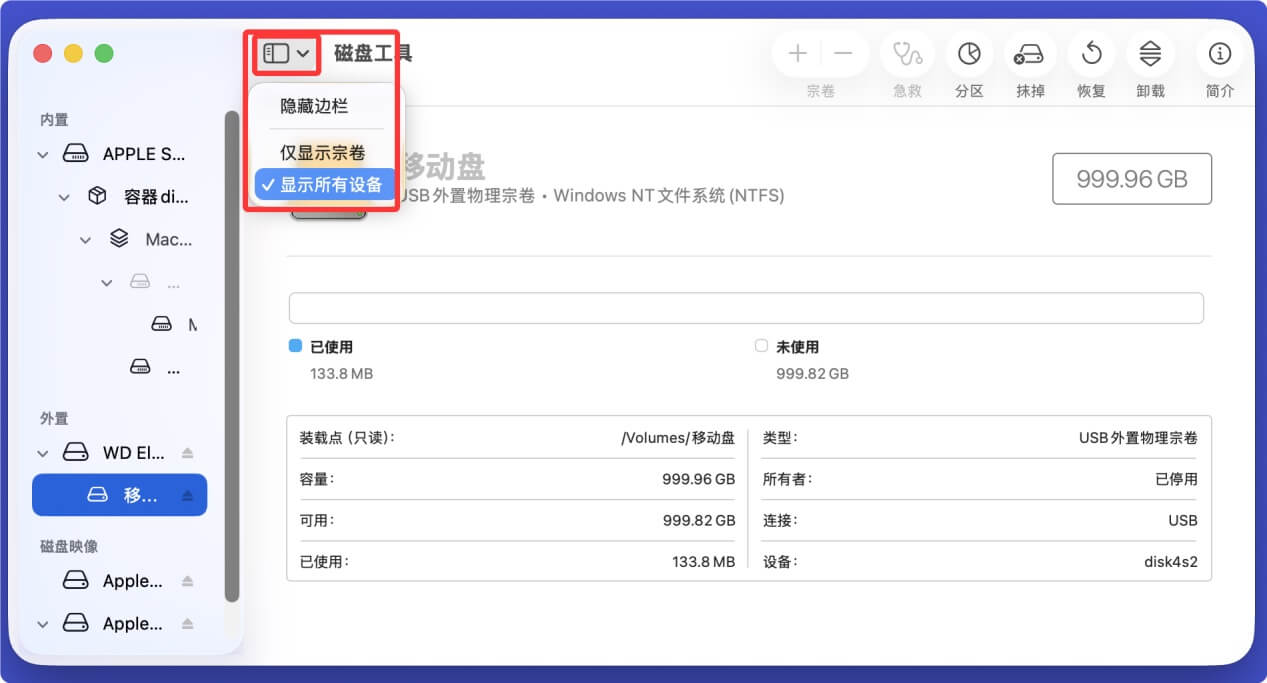Click the add volume plus icon under 宗卷
Viewport: 1267px width, 683px height.
798,54
